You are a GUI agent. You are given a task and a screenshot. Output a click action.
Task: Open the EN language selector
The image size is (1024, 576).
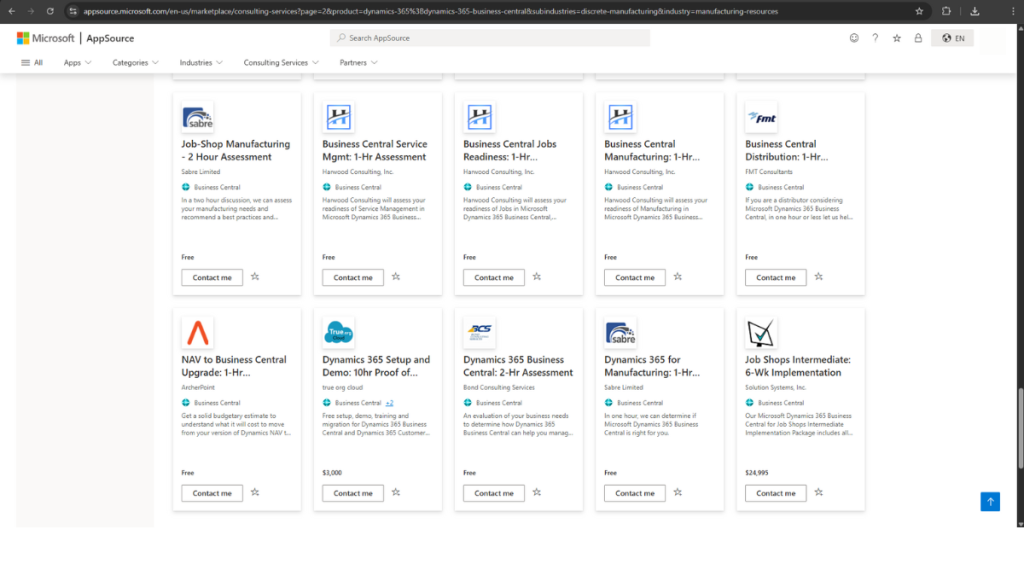coord(953,38)
